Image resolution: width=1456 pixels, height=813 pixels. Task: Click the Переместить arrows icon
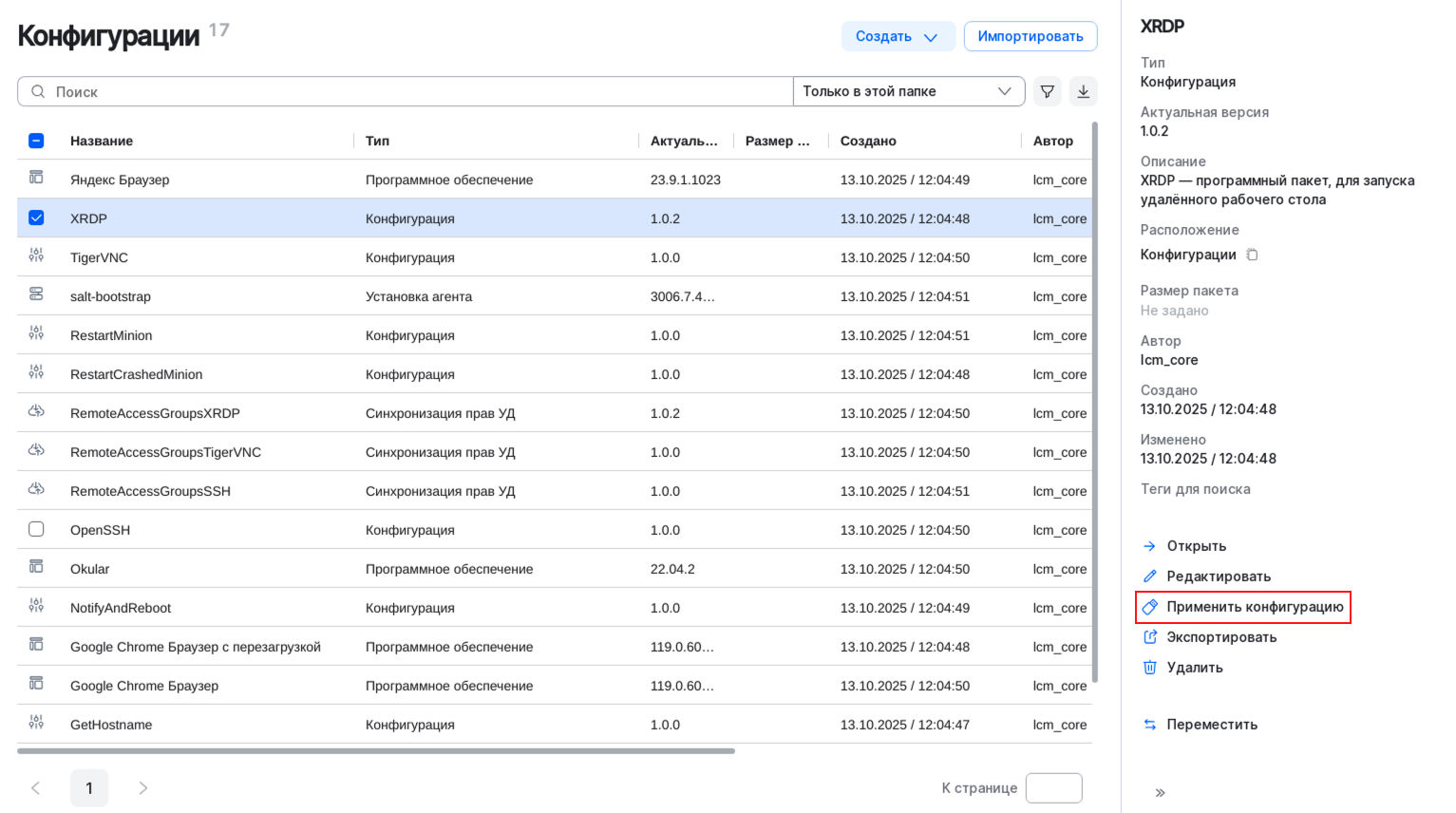point(1149,725)
